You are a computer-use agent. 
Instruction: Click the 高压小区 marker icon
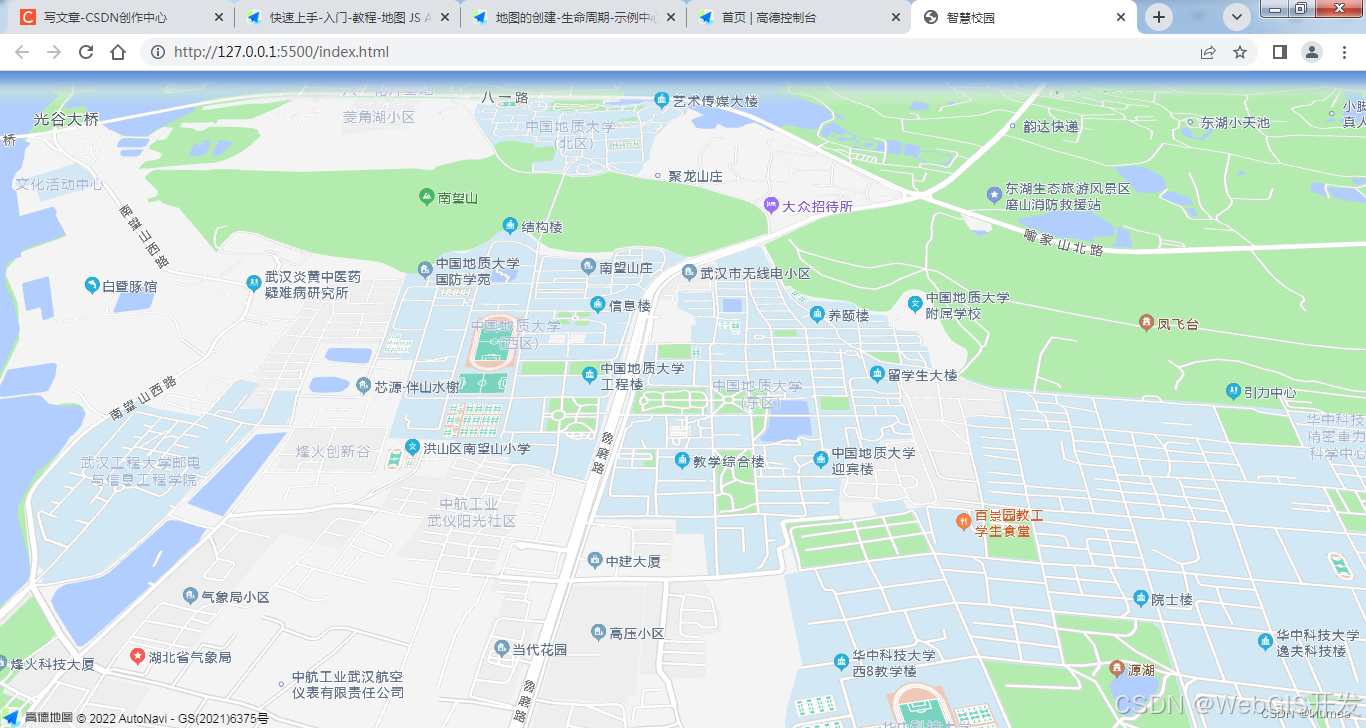coord(598,632)
